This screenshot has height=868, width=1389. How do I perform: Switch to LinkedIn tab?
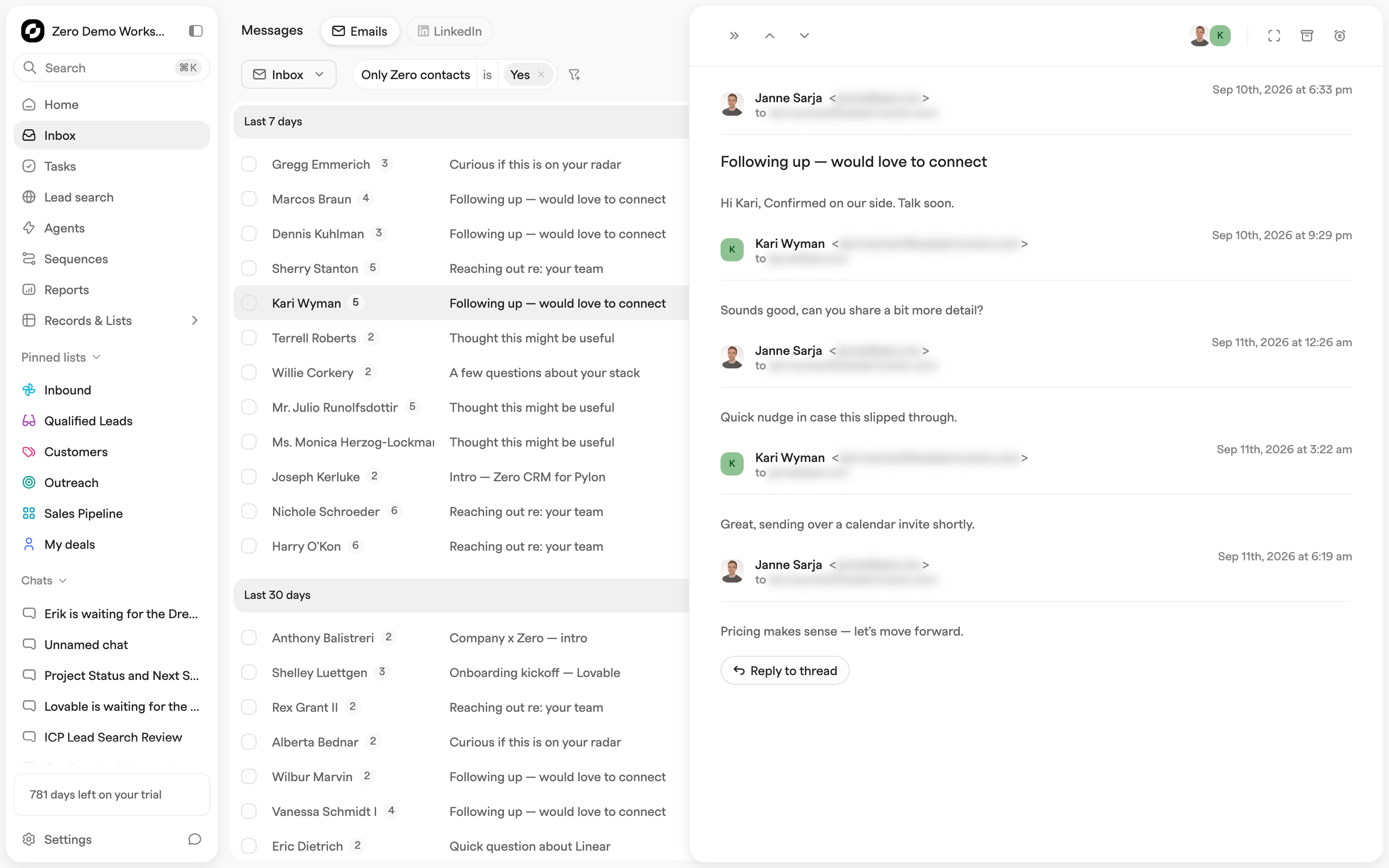tap(449, 31)
